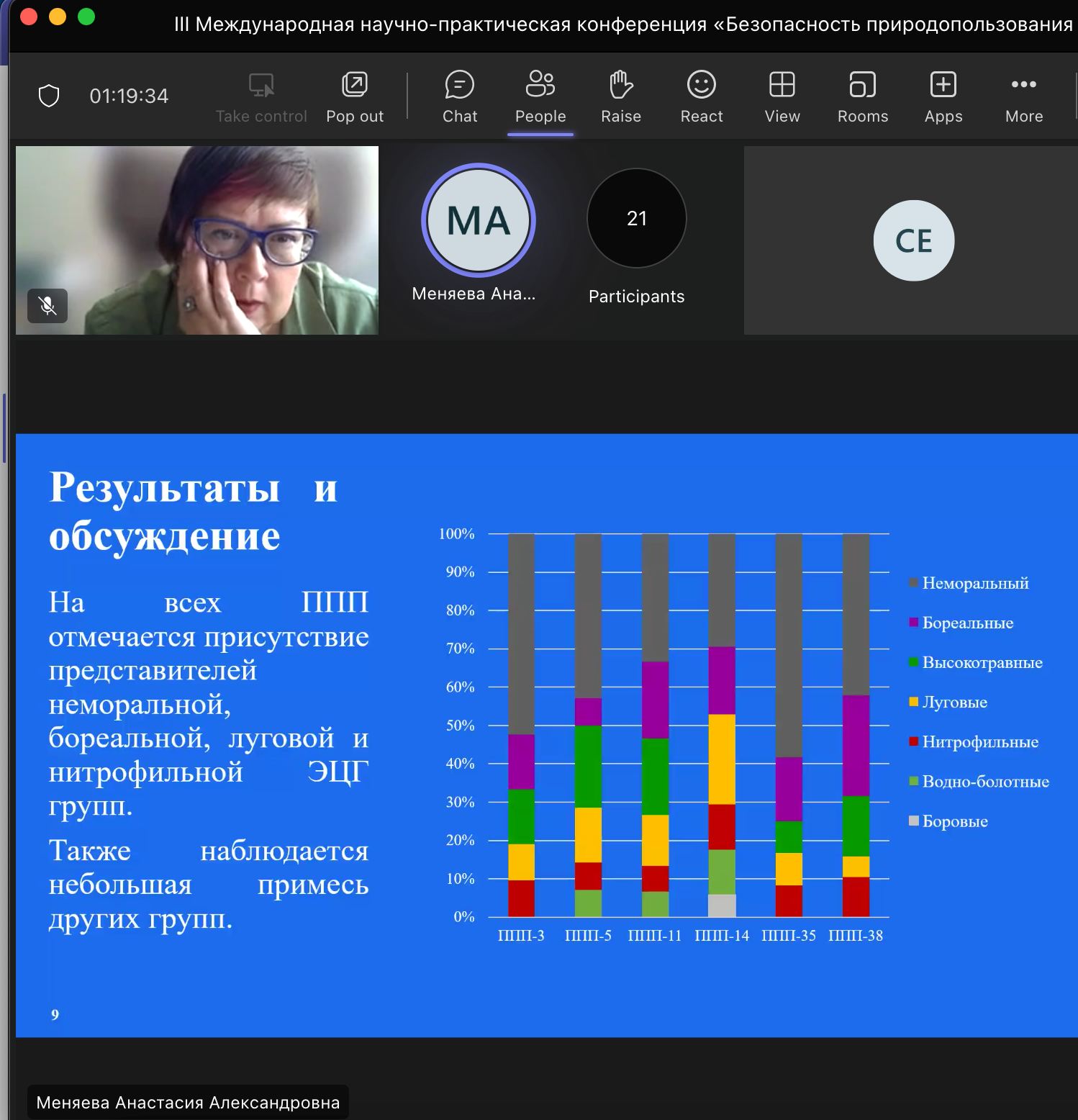Viewport: 1078px width, 1120px height.
Task: Click the Высокотравные legend entry
Action: (976, 662)
